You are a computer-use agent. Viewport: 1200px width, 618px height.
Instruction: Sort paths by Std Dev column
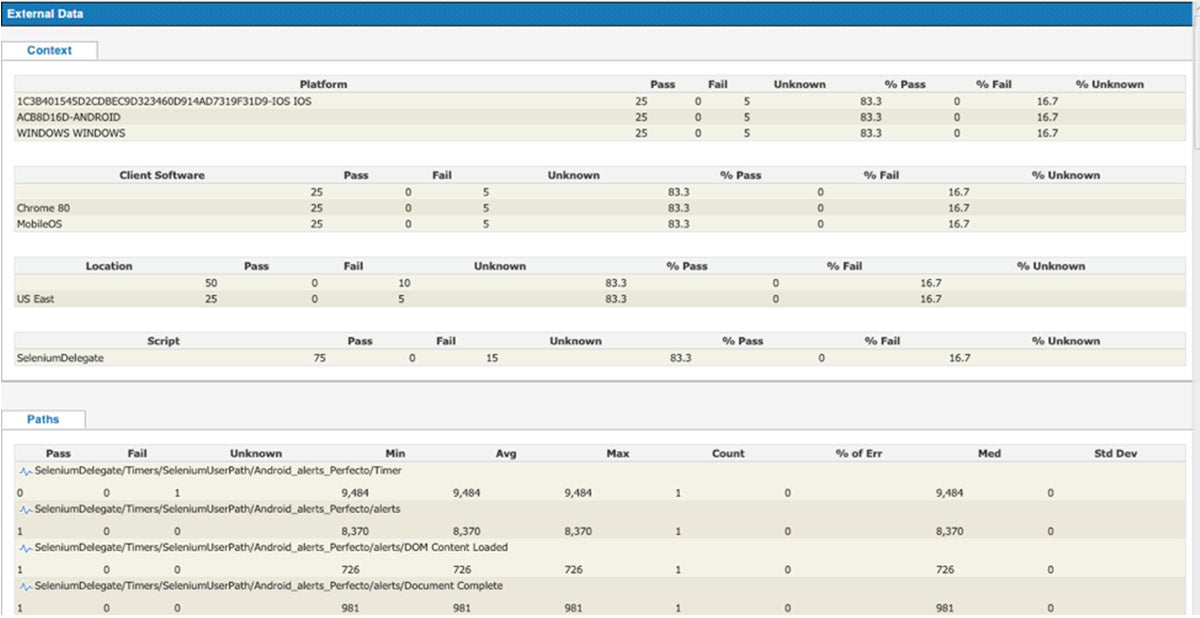point(1115,453)
